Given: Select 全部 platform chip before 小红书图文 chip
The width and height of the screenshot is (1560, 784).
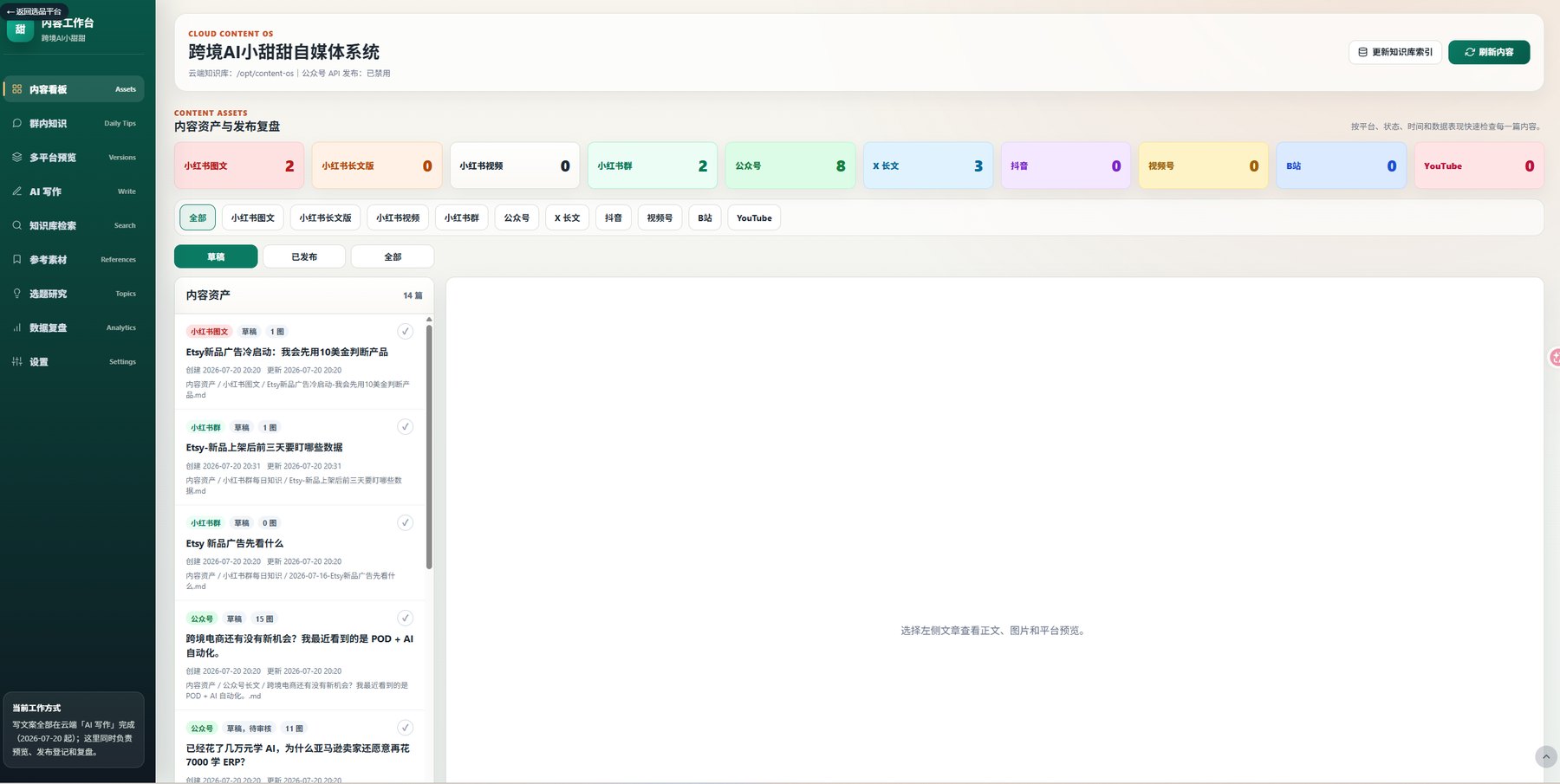Looking at the screenshot, I should (x=198, y=217).
